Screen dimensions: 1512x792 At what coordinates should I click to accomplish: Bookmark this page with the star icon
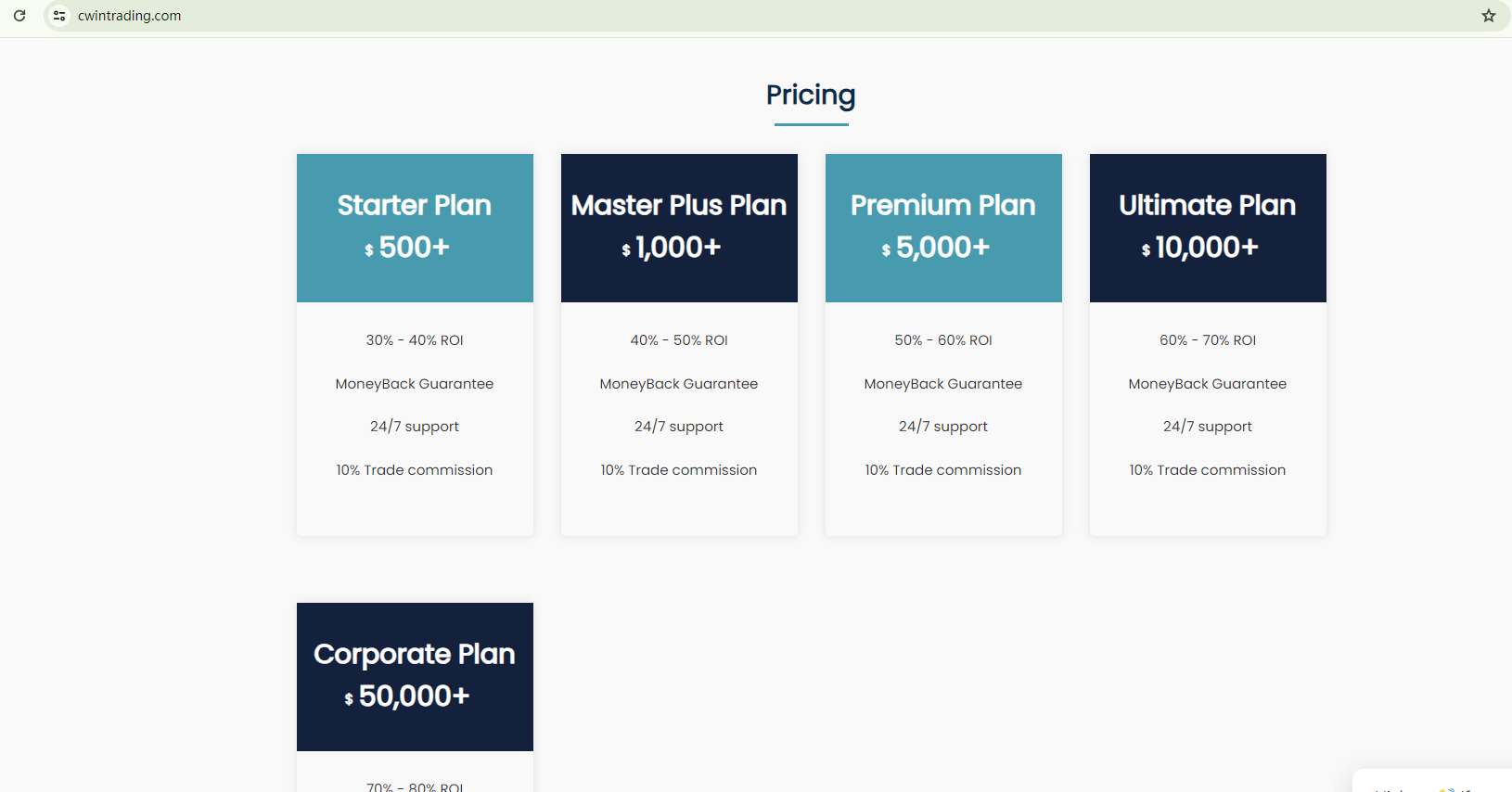1489,16
